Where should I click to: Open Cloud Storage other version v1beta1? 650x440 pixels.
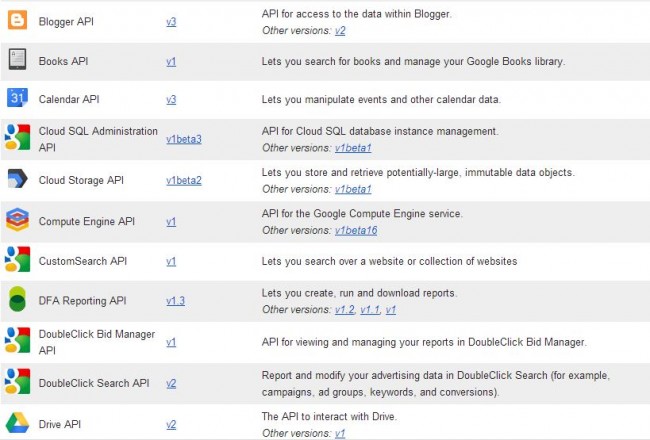coord(353,189)
